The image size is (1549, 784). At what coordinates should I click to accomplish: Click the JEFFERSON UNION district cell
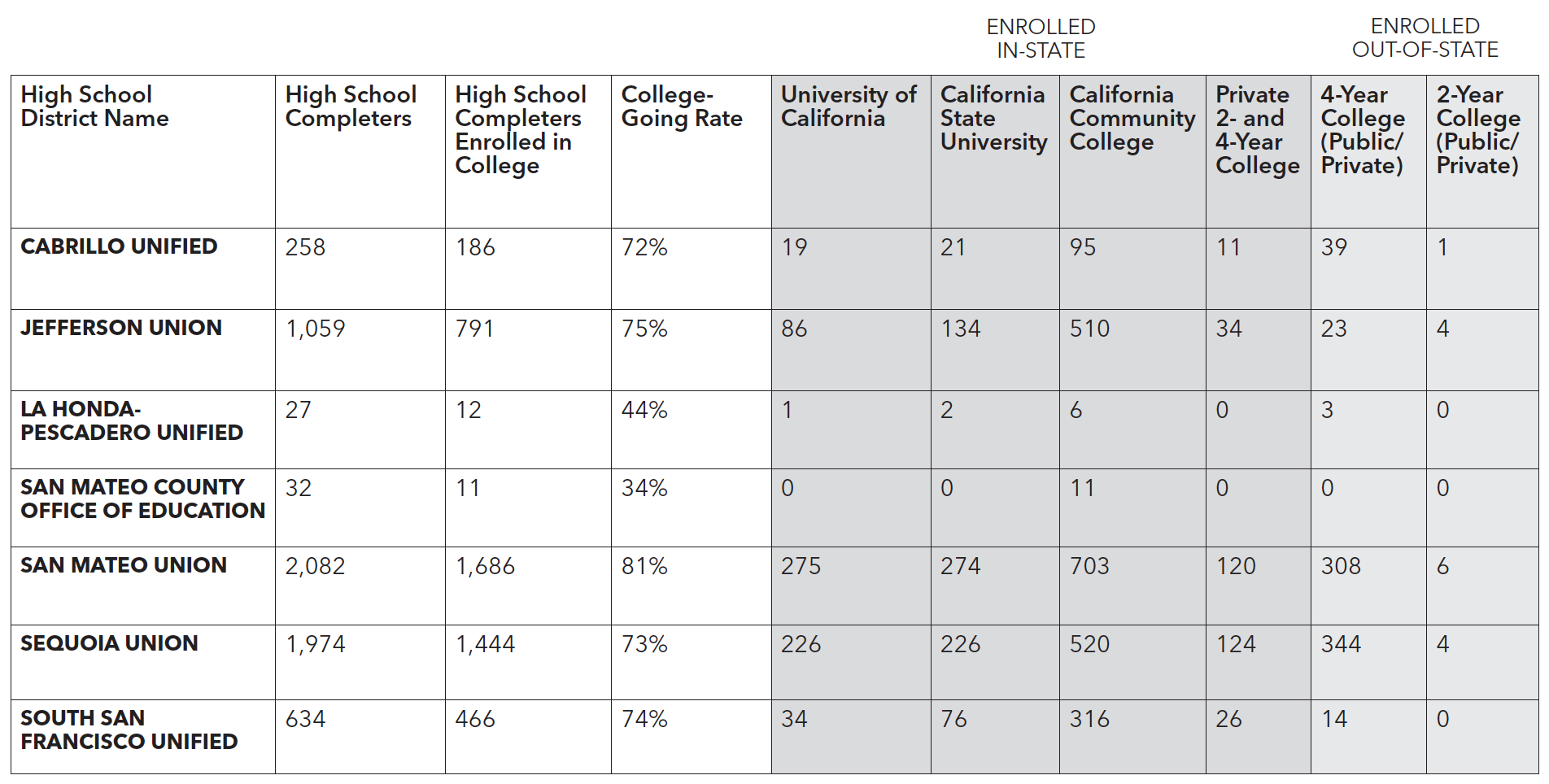(120, 328)
